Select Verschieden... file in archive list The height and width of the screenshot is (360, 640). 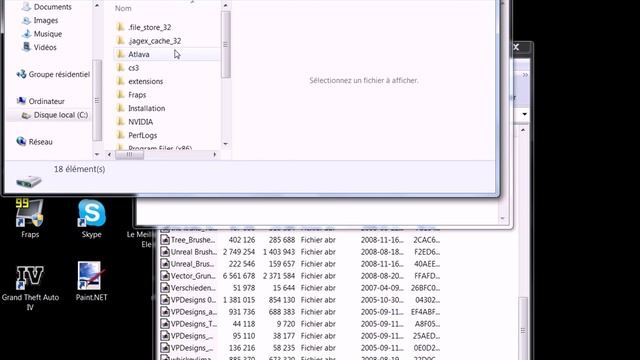tap(188, 288)
